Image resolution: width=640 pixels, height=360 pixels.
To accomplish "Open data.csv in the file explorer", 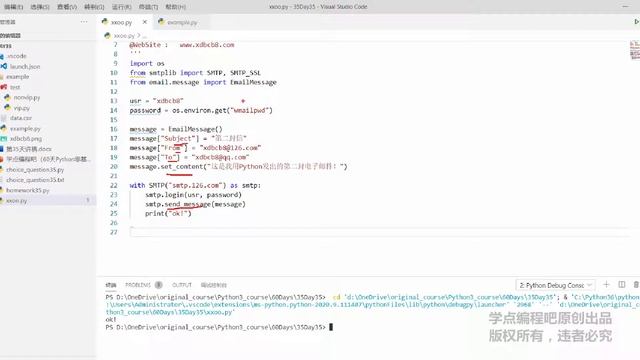I will coord(21,118).
